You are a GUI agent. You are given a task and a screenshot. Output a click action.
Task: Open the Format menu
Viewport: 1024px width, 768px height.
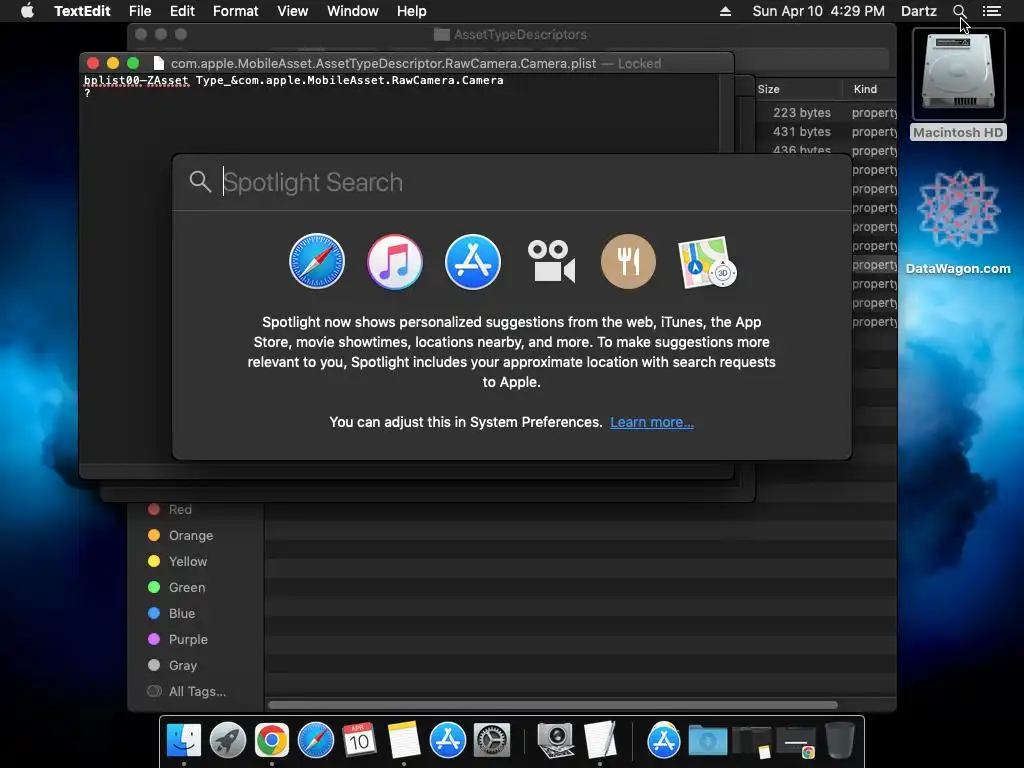[236, 11]
